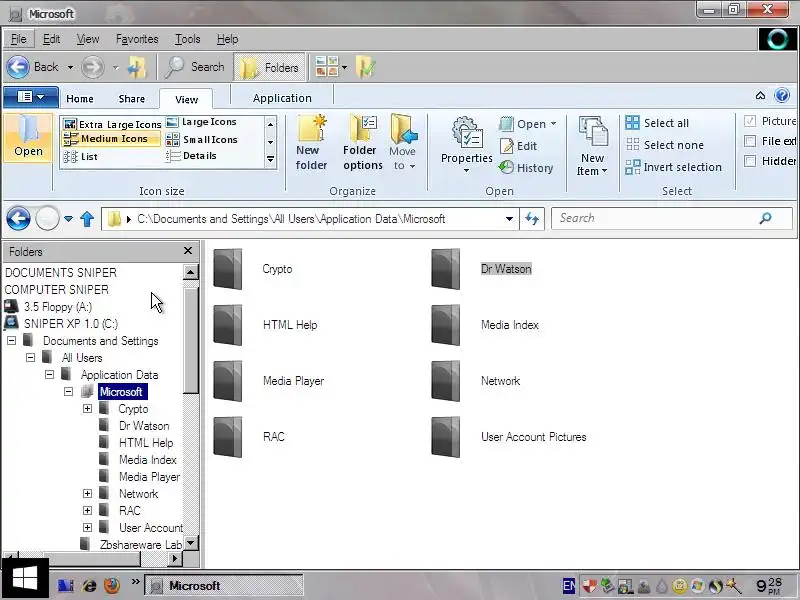Image resolution: width=800 pixels, height=600 pixels.
Task: Click the toolbar Back arrow icon
Action: click(18, 67)
